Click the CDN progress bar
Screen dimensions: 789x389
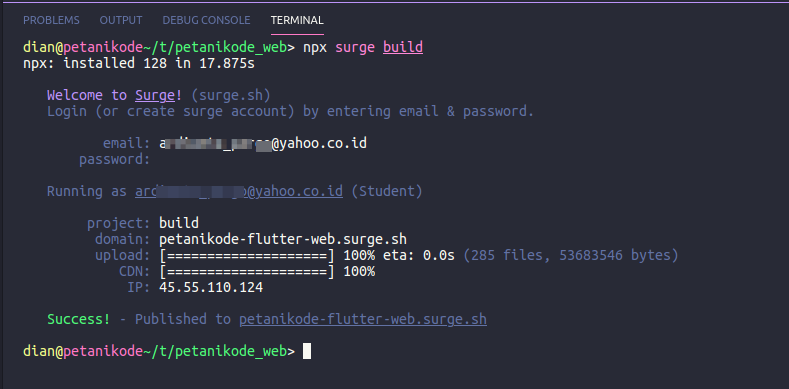pos(247,272)
